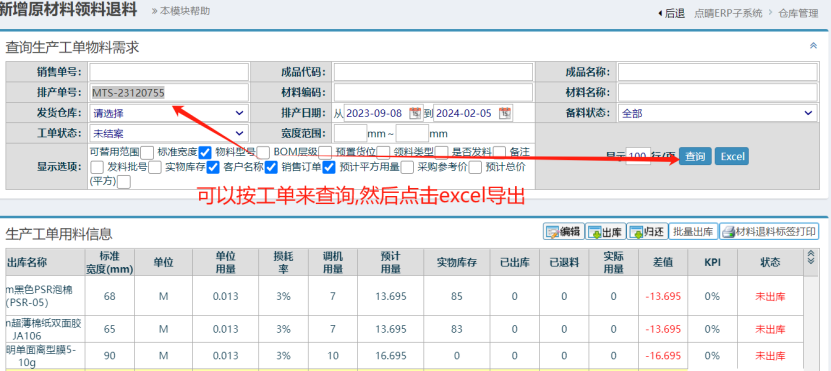Go to 仓库管理 breadcrumb
Image resolution: width=831 pixels, height=371 pixels.
(x=798, y=14)
